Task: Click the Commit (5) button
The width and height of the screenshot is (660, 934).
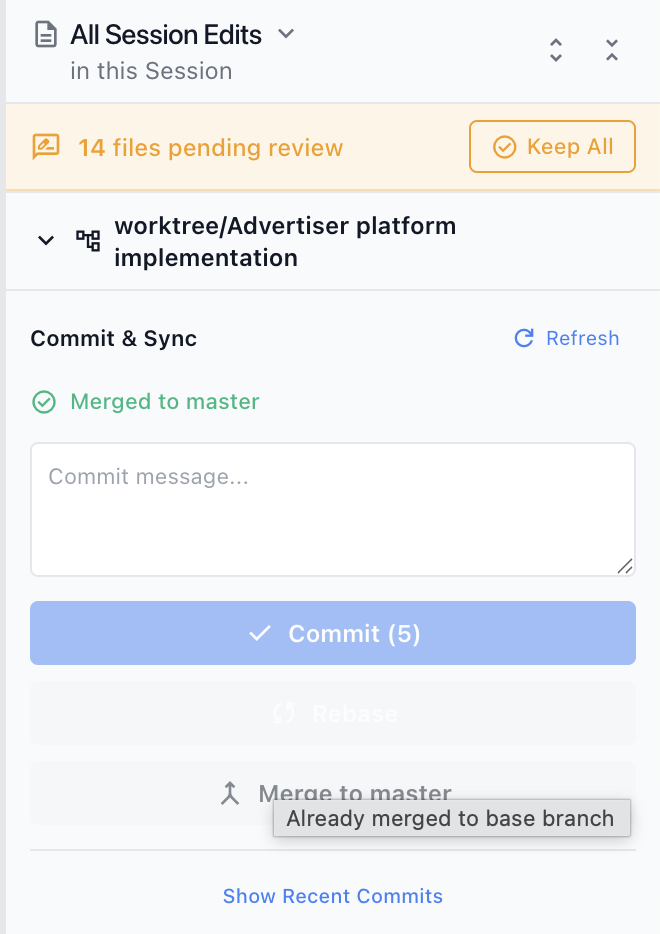Action: (x=333, y=633)
